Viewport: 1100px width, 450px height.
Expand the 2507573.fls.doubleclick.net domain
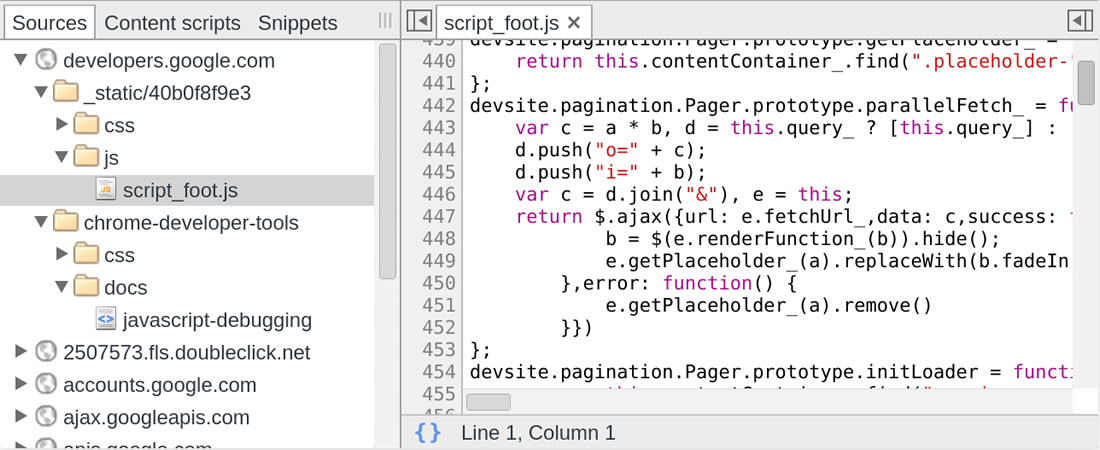pyautogui.click(x=20, y=352)
